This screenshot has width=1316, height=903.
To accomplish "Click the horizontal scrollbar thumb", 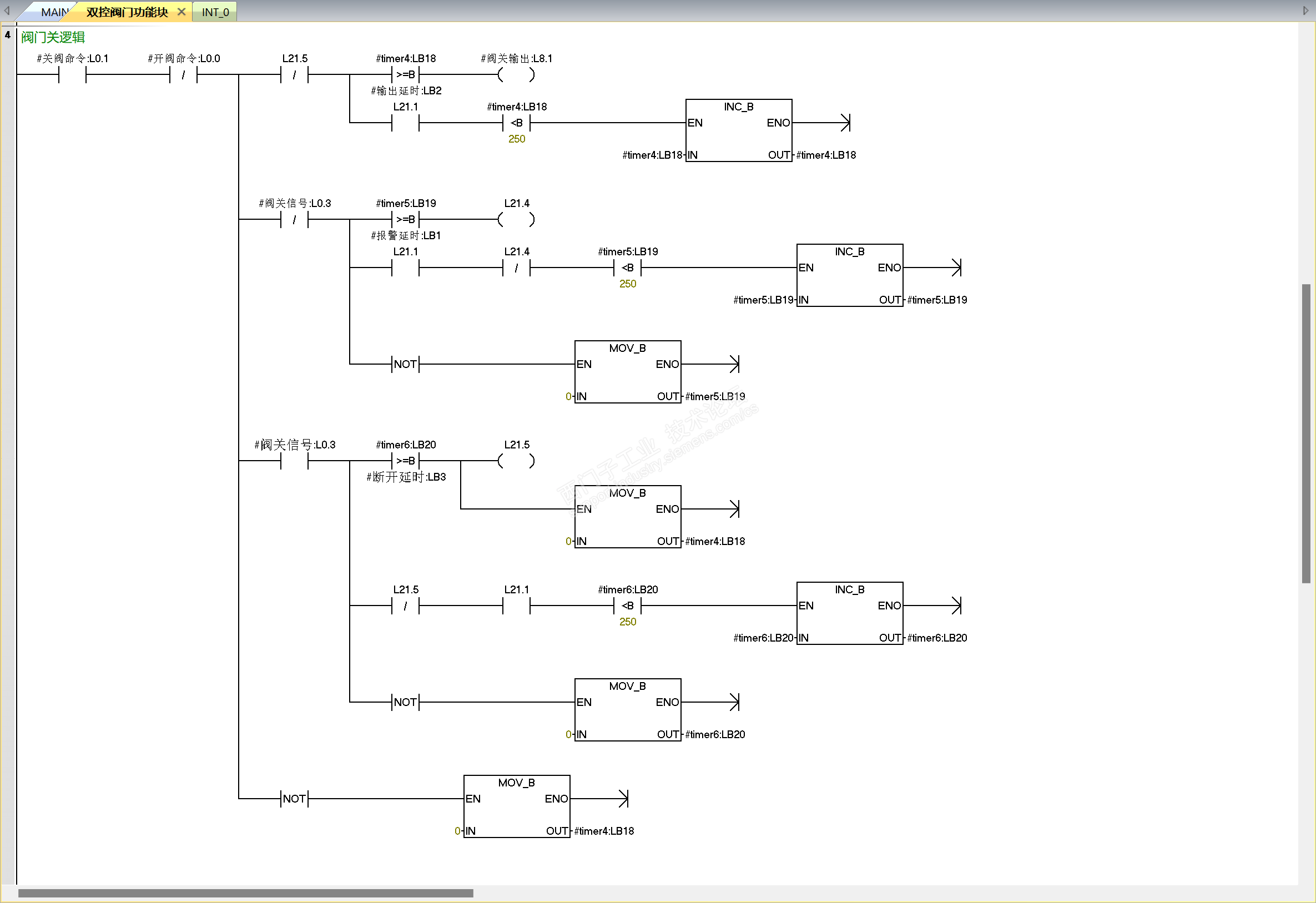I will [x=245, y=893].
